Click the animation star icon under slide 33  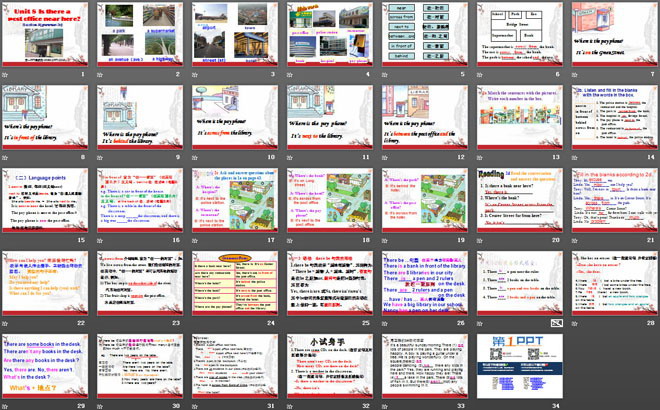385,406
